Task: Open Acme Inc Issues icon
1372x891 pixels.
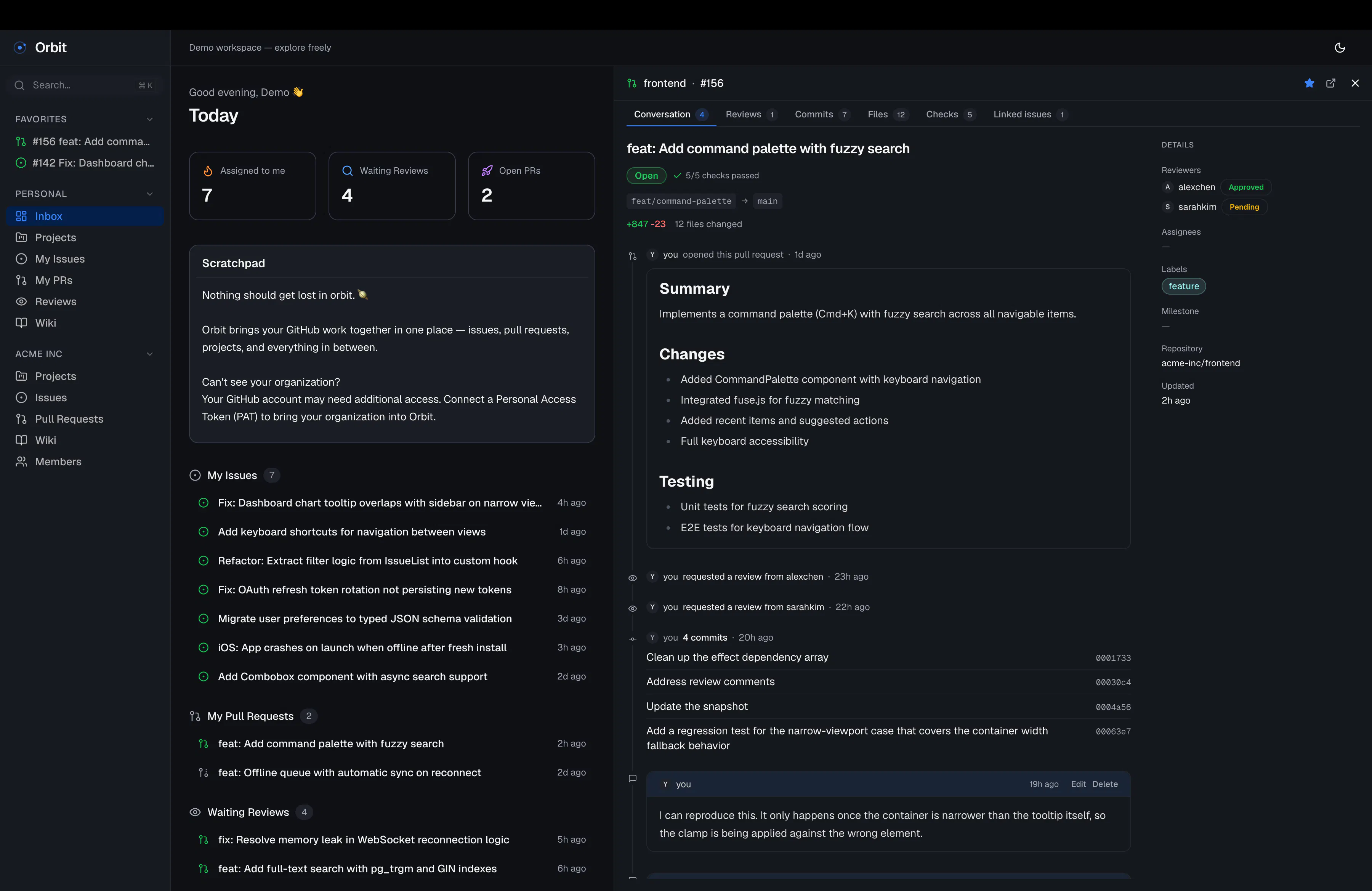Action: (21, 397)
